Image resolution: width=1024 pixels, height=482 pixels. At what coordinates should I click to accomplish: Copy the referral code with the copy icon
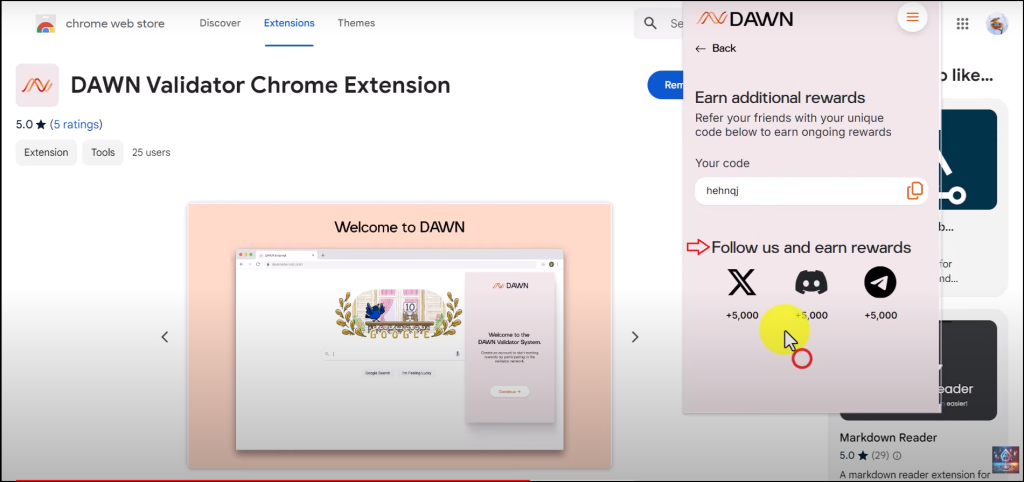click(x=914, y=191)
